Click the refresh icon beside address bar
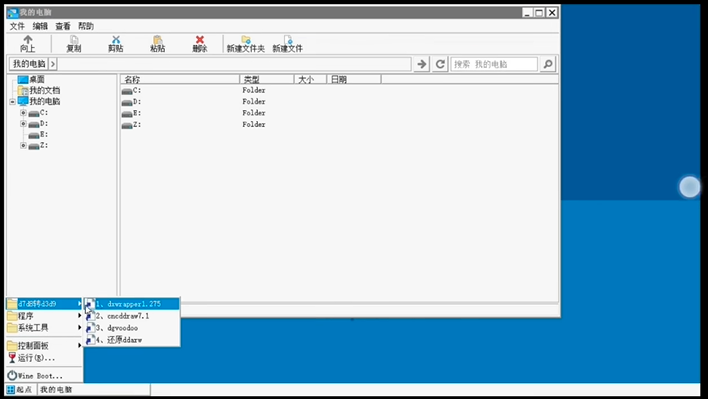 [440, 64]
